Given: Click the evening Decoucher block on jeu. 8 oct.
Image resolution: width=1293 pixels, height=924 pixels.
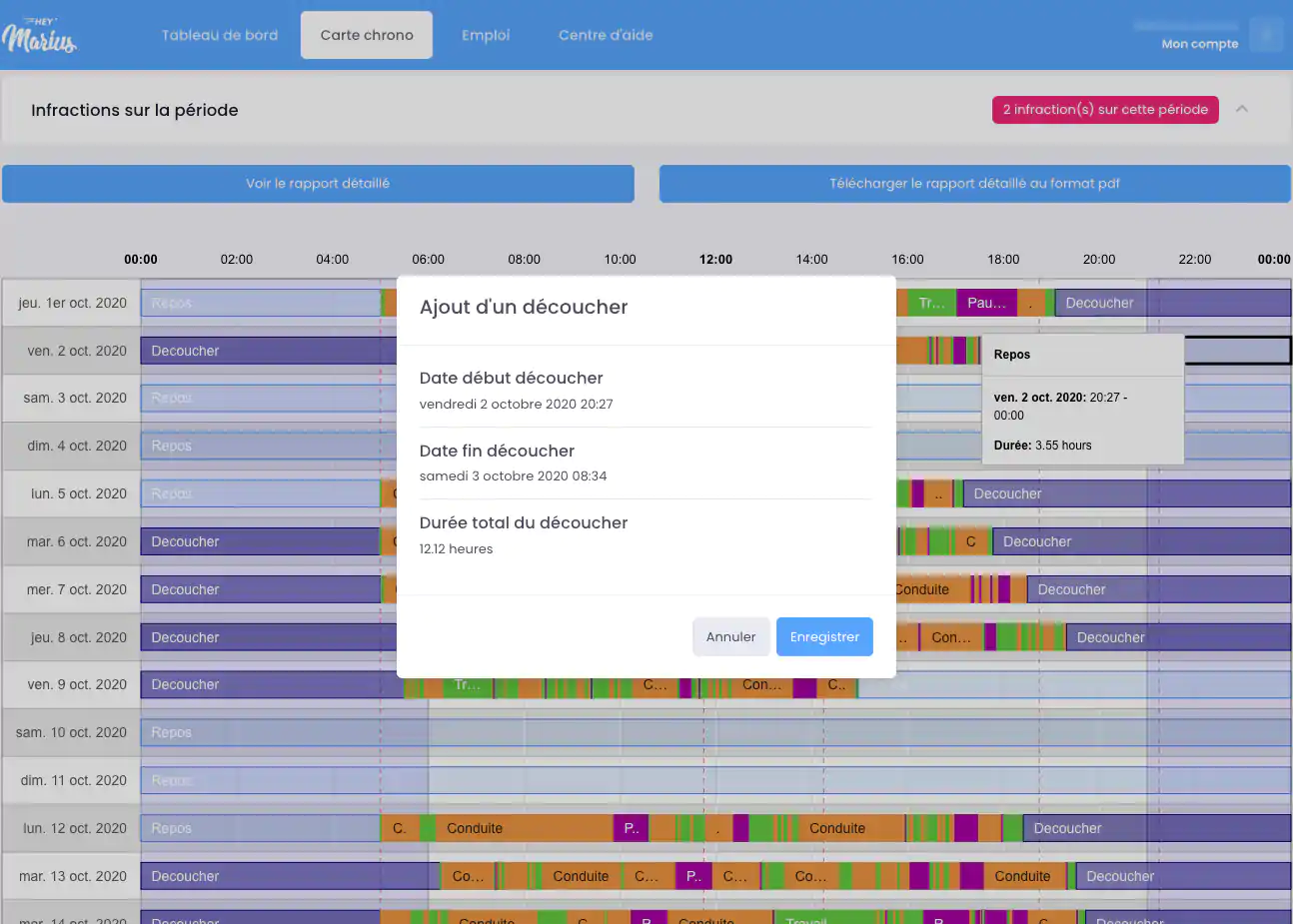Looking at the screenshot, I should pyautogui.click(x=1178, y=637).
